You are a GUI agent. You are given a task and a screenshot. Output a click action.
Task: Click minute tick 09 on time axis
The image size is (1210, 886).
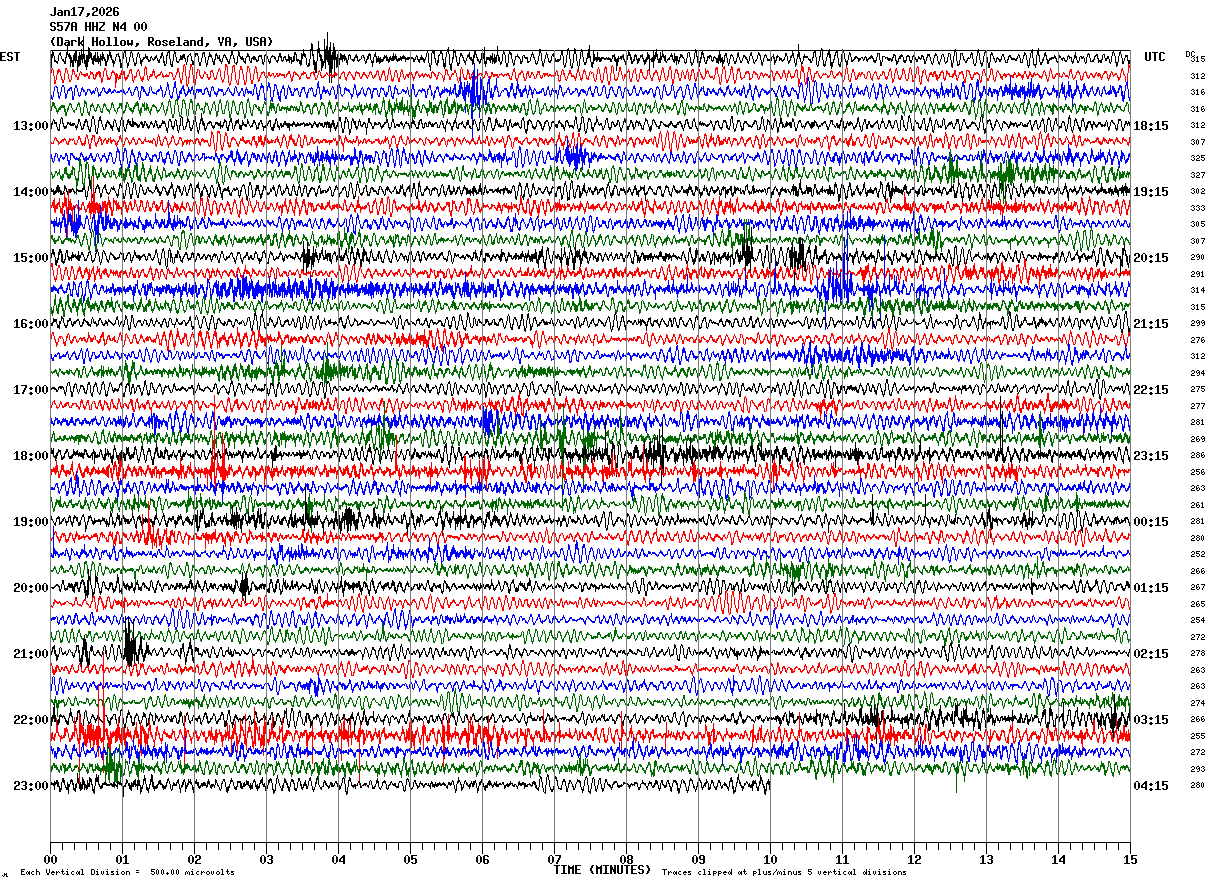pos(698,859)
